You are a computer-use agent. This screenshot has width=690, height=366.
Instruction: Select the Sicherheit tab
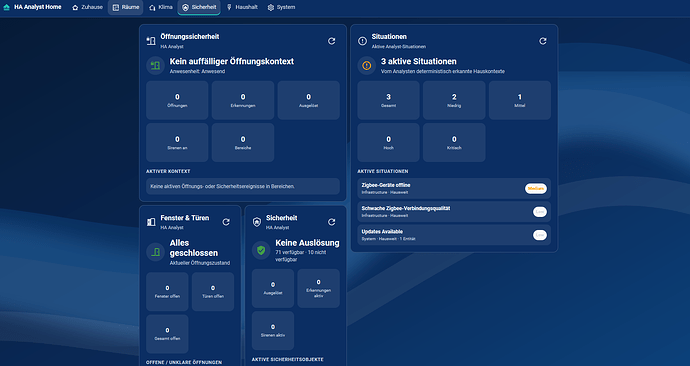(x=199, y=7)
